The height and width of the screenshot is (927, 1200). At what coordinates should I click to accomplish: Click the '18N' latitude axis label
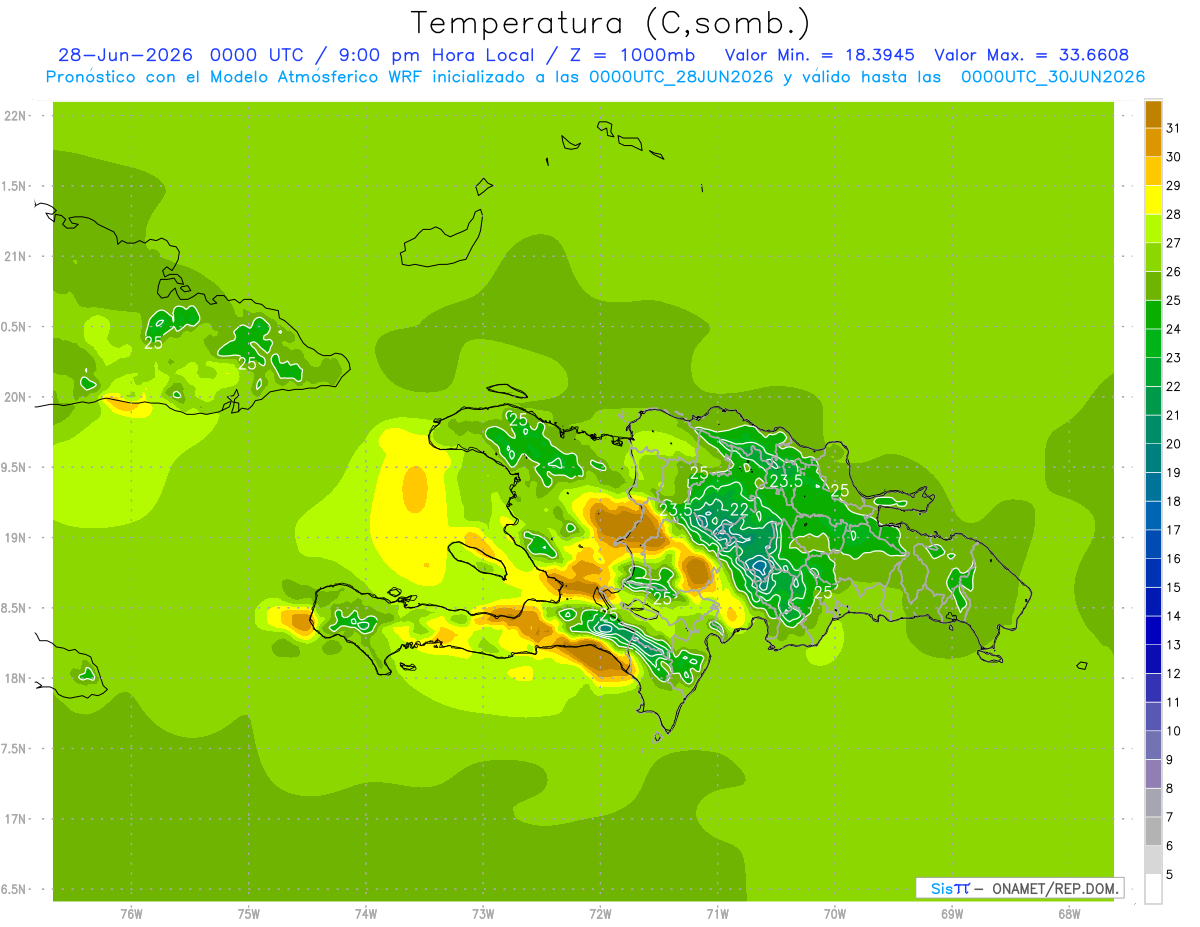coord(15,679)
